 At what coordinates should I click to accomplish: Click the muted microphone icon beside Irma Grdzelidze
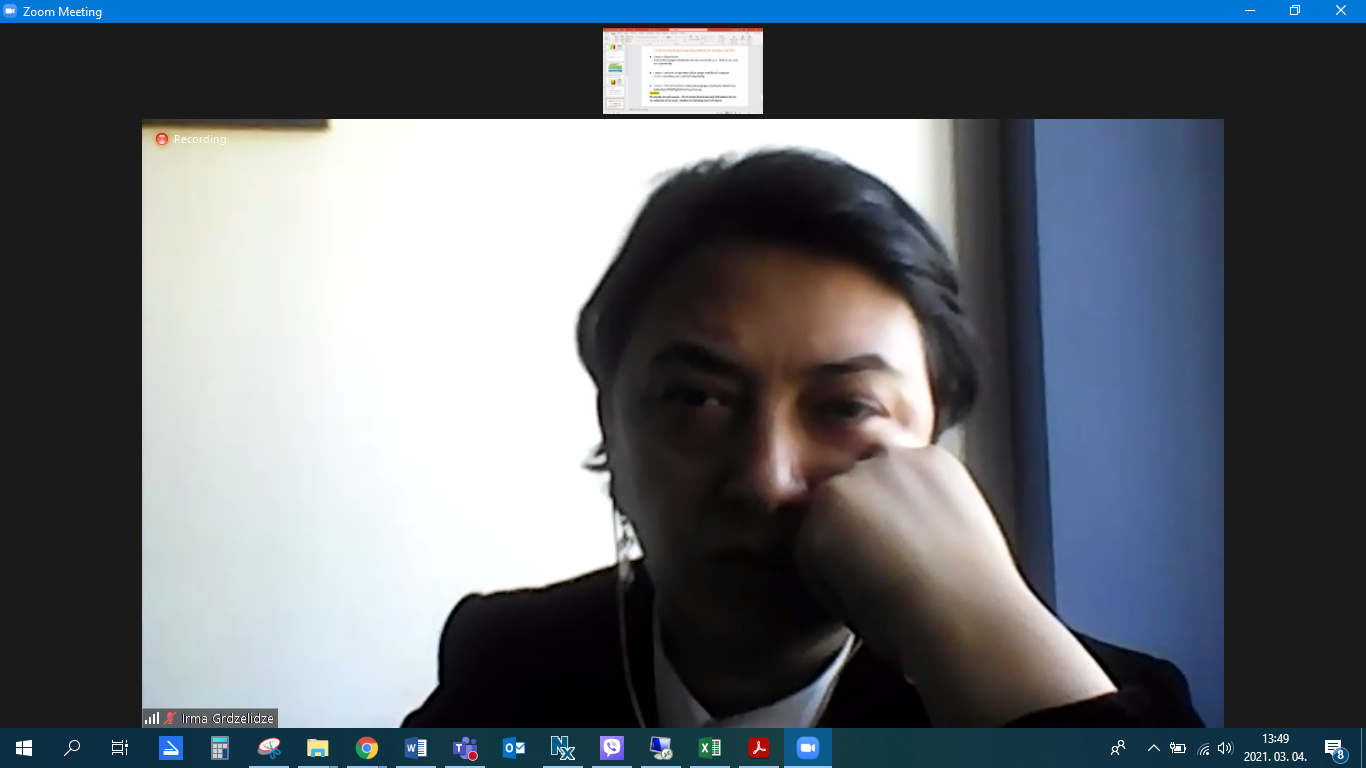(170, 718)
